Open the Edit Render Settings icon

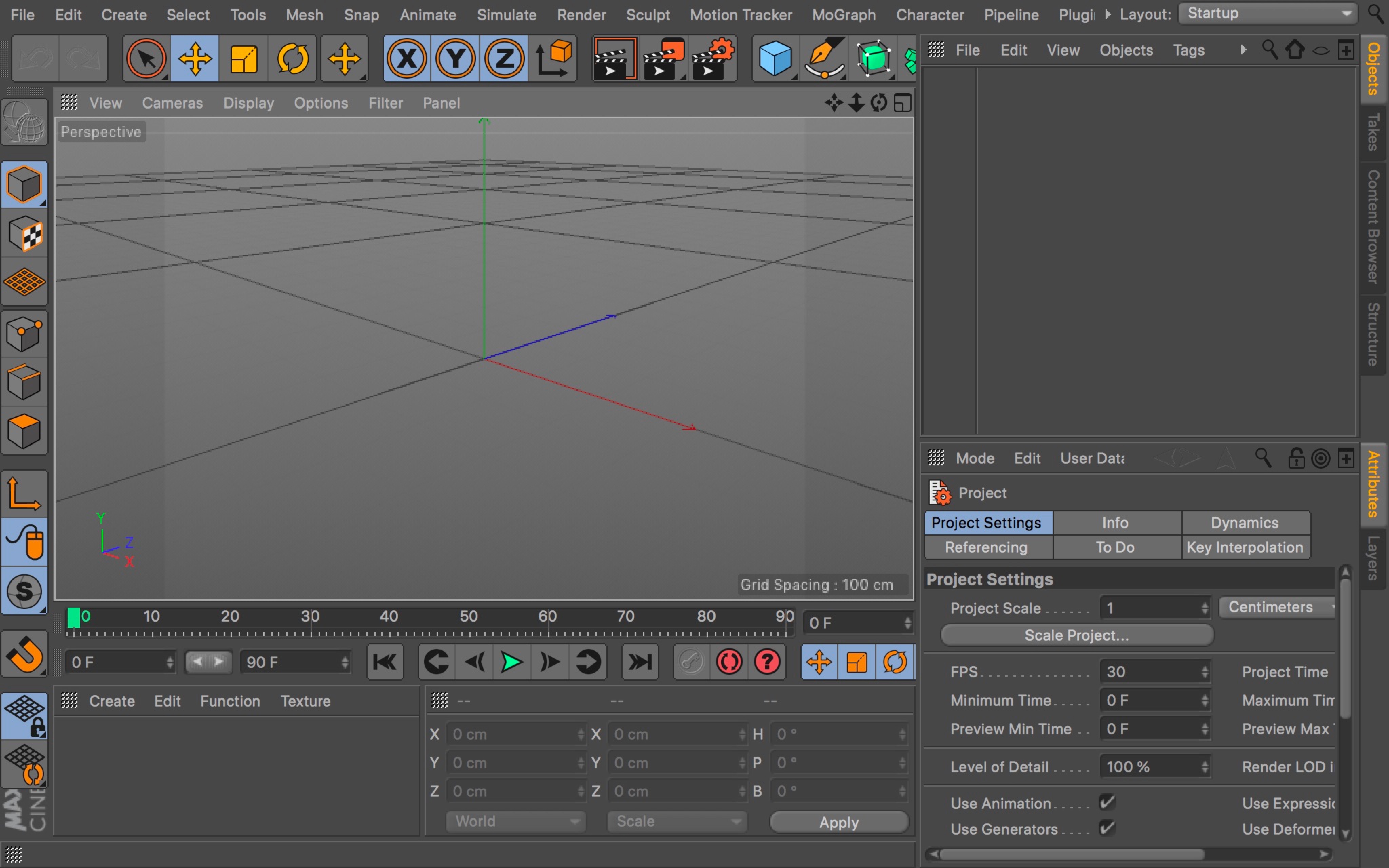coord(713,58)
